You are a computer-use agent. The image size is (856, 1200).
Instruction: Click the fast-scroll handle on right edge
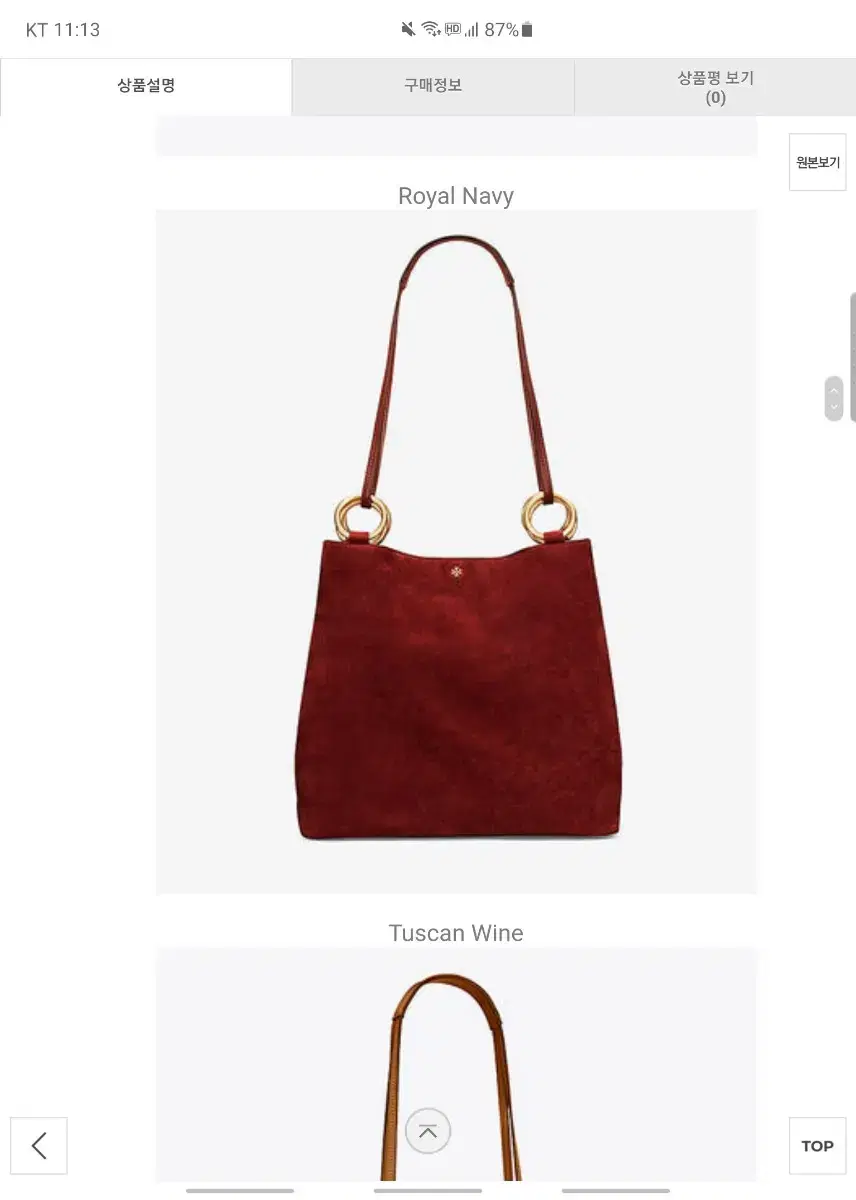click(x=834, y=398)
